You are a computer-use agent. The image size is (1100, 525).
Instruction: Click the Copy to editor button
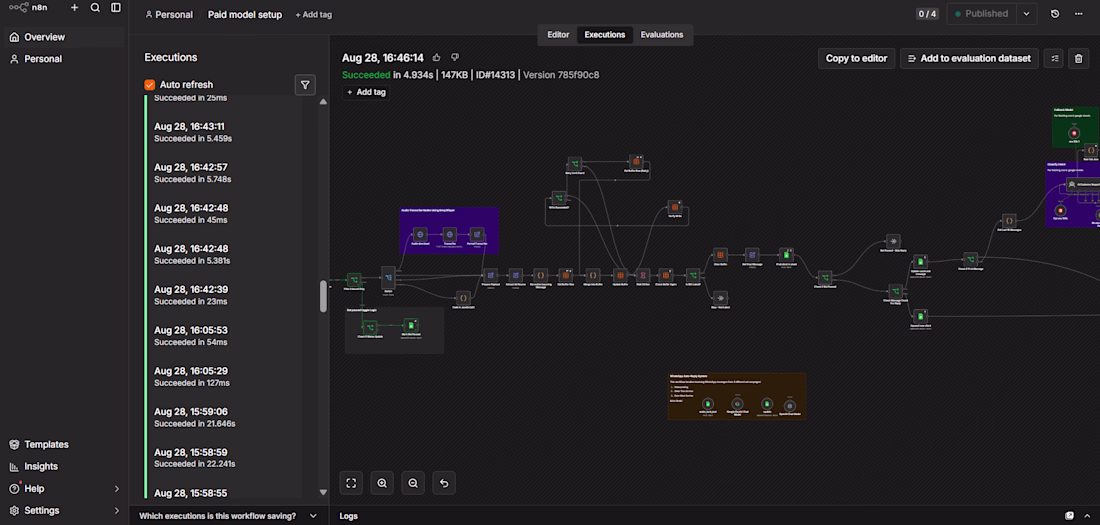pos(856,58)
